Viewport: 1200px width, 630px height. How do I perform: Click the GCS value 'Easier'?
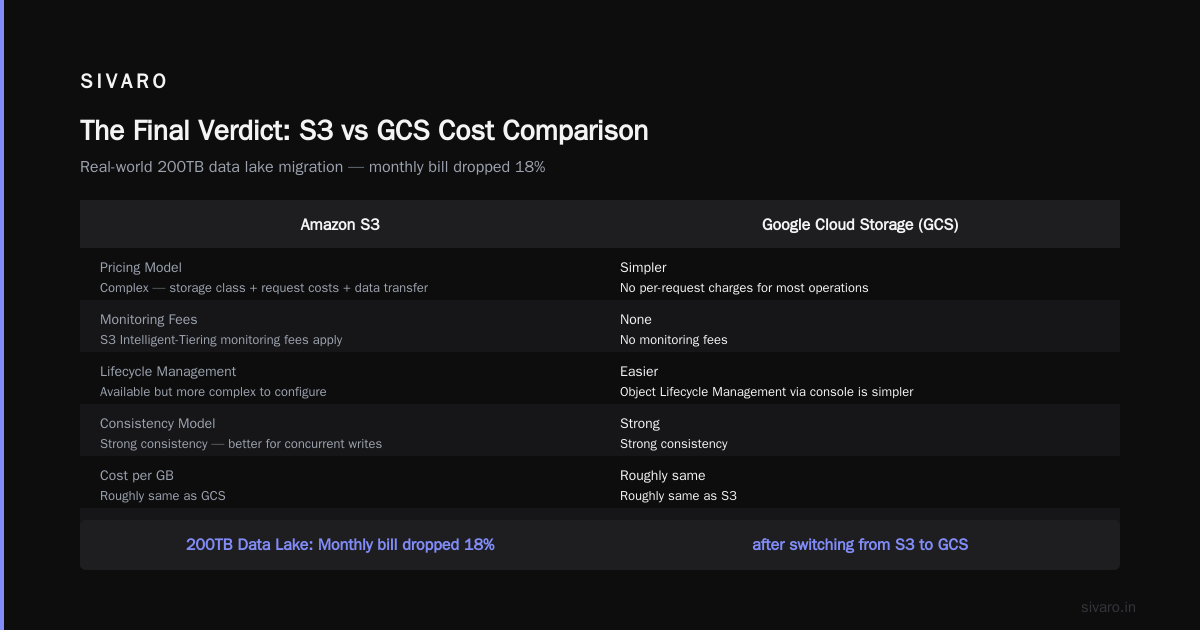[x=639, y=371]
